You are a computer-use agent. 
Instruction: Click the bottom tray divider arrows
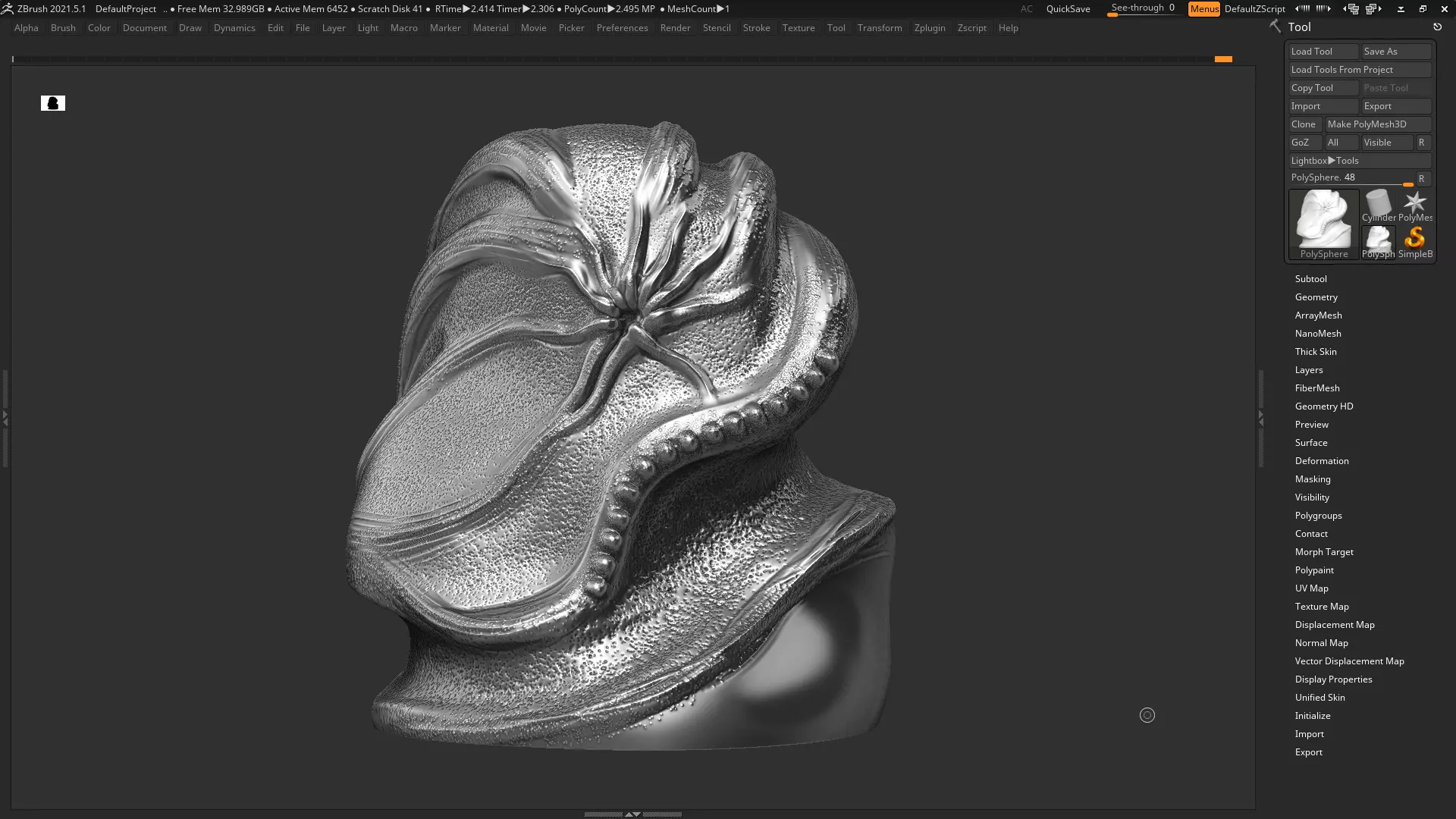(x=632, y=814)
